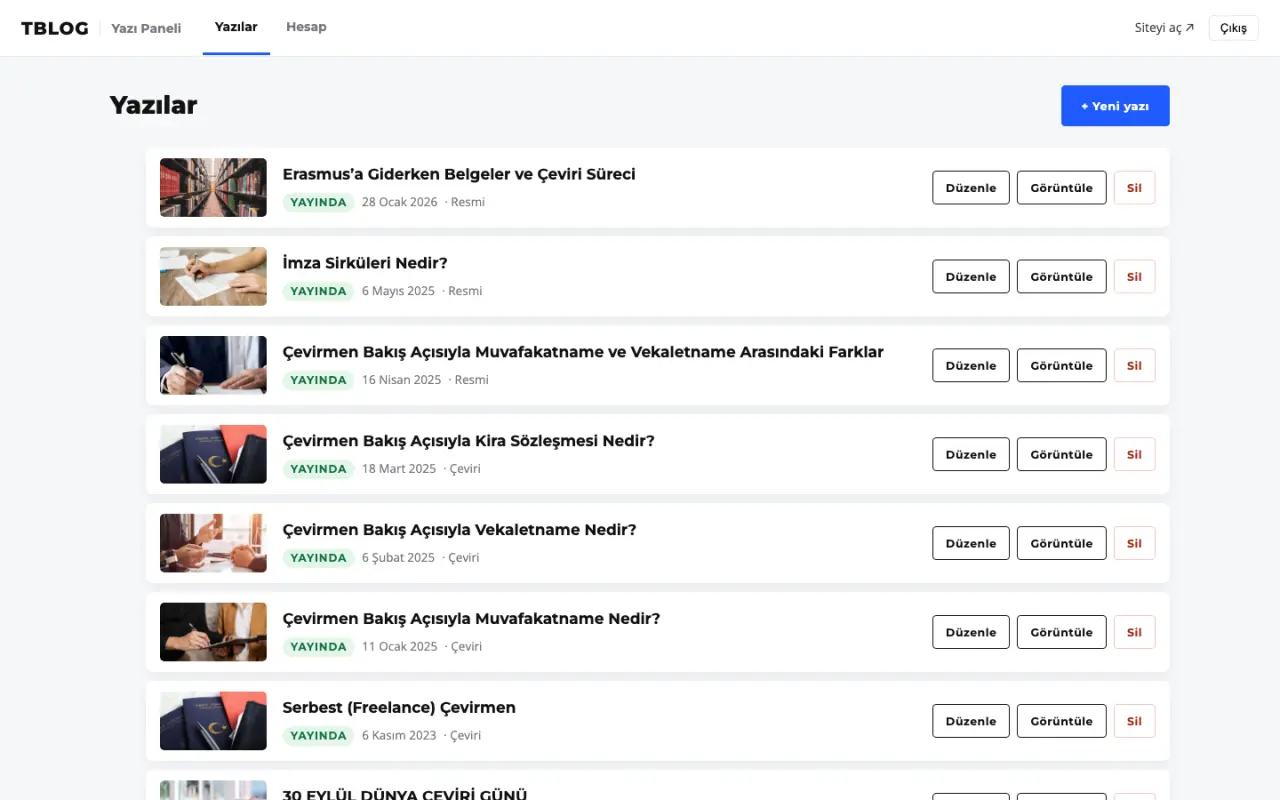Edit the Muvafakatname Nedir? post
This screenshot has height=800, width=1280.
[971, 633]
